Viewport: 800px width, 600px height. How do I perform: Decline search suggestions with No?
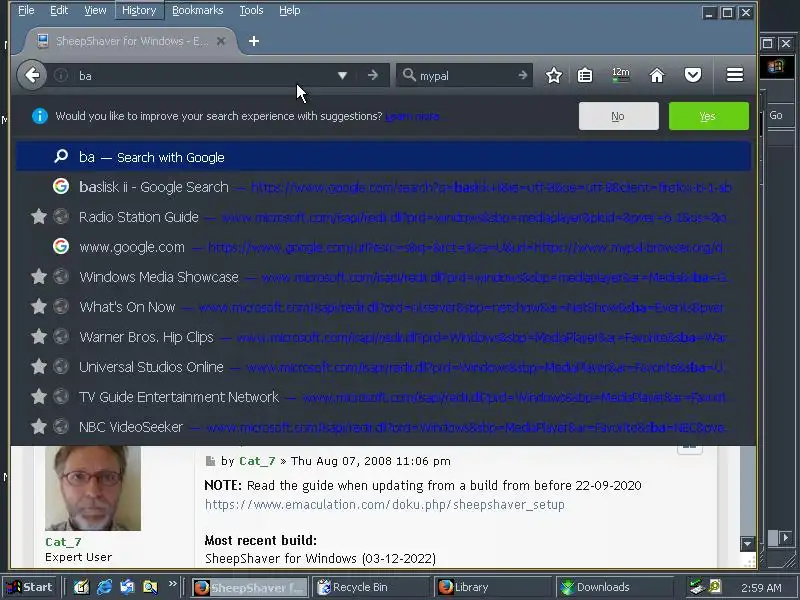pyautogui.click(x=618, y=116)
